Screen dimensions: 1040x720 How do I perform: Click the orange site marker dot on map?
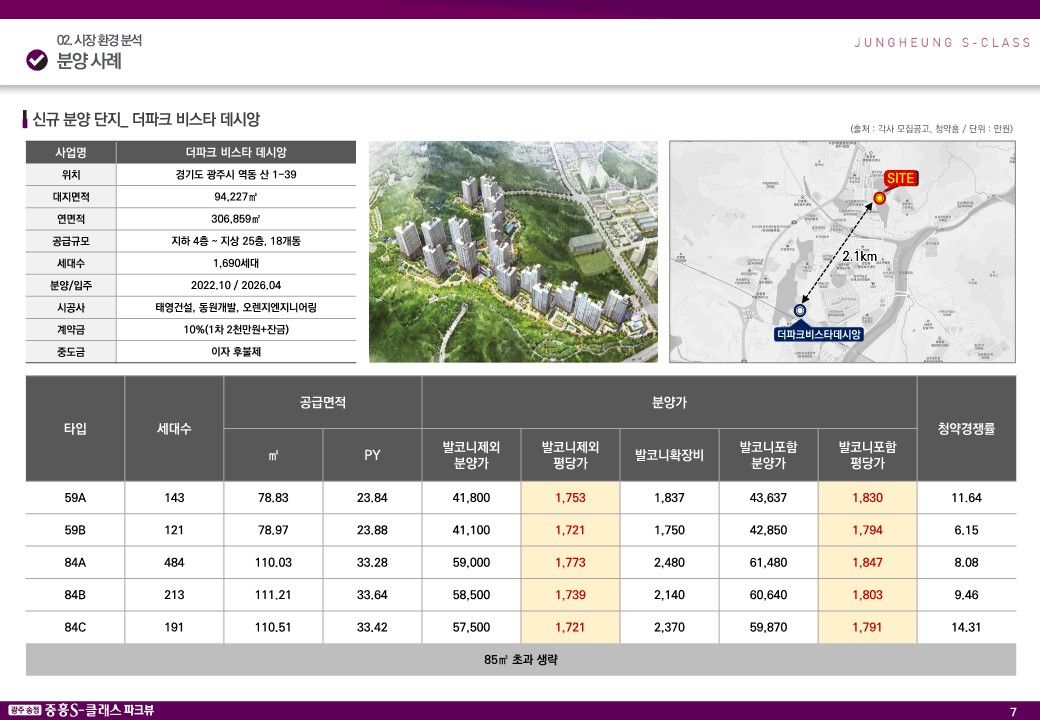(879, 198)
